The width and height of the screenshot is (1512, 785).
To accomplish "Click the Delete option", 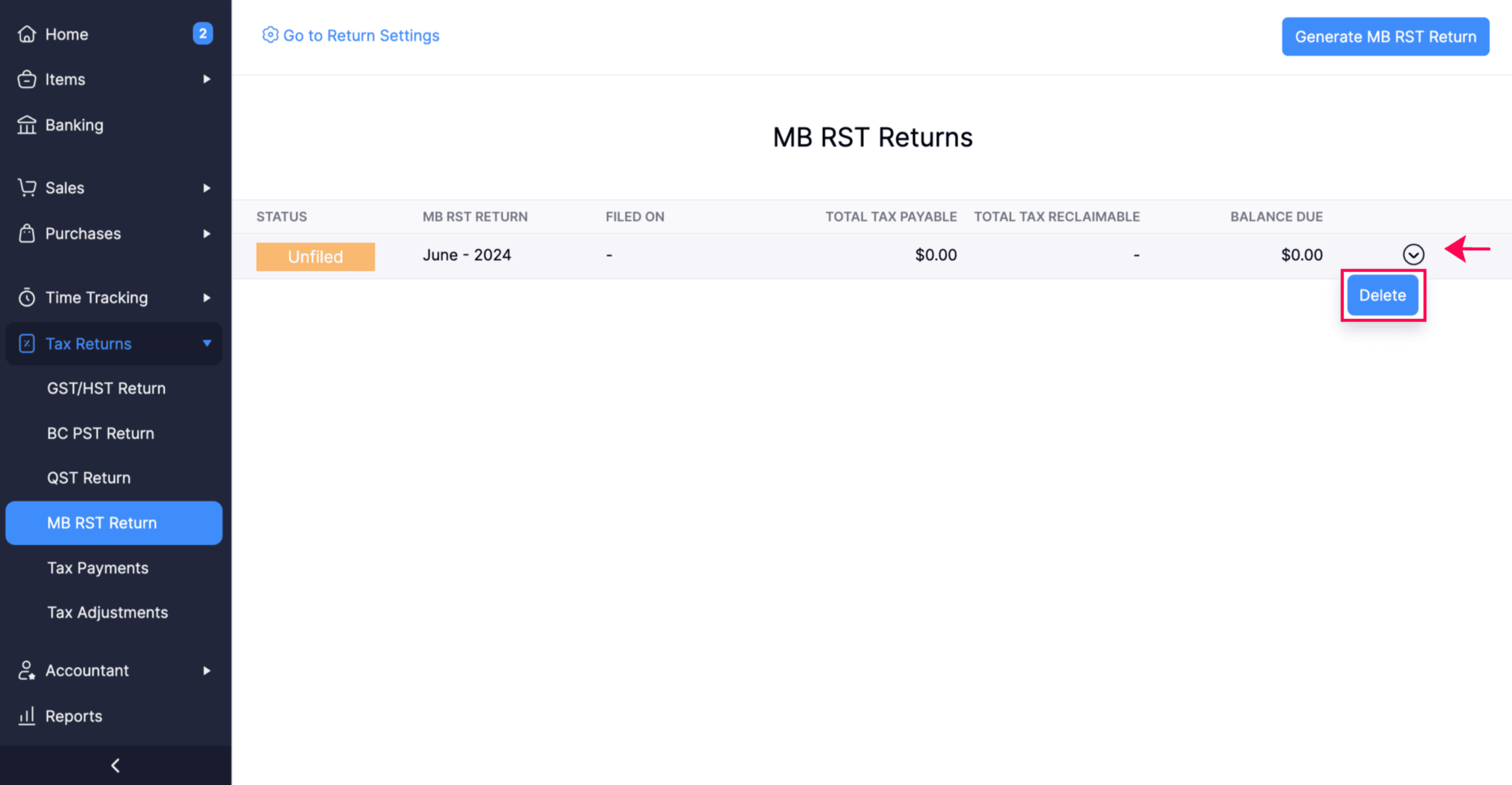I will click(x=1382, y=295).
